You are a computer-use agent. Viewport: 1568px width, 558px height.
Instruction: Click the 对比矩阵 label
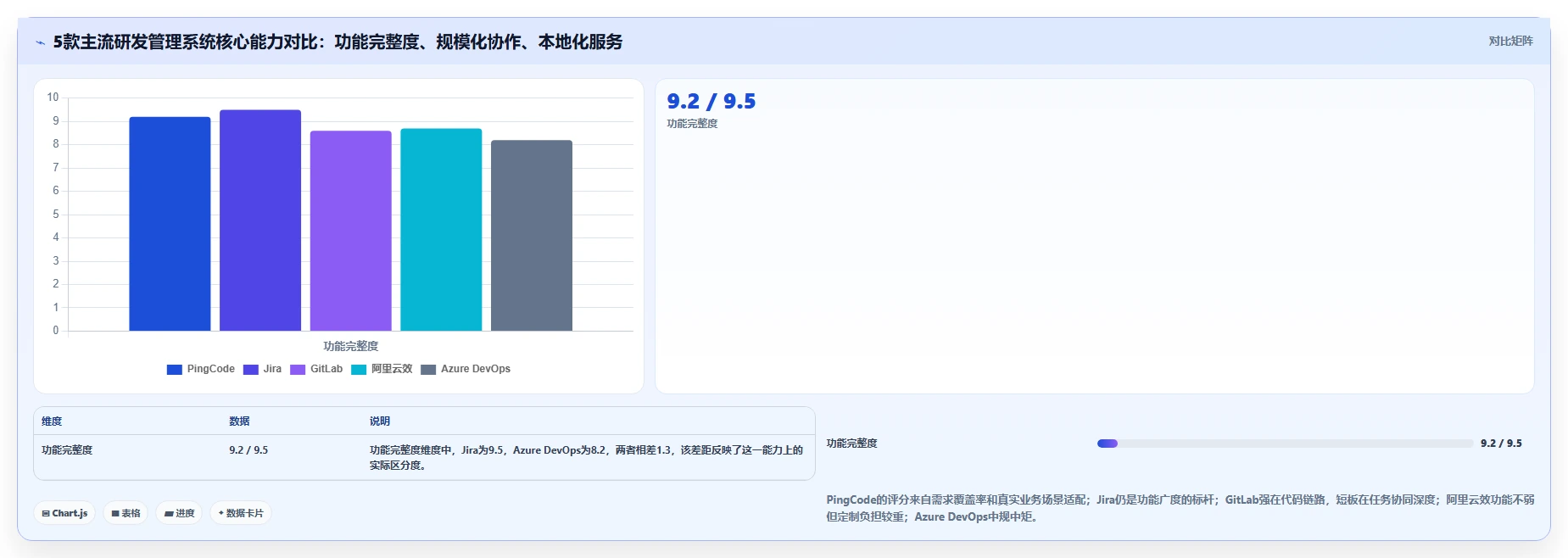point(1510,41)
